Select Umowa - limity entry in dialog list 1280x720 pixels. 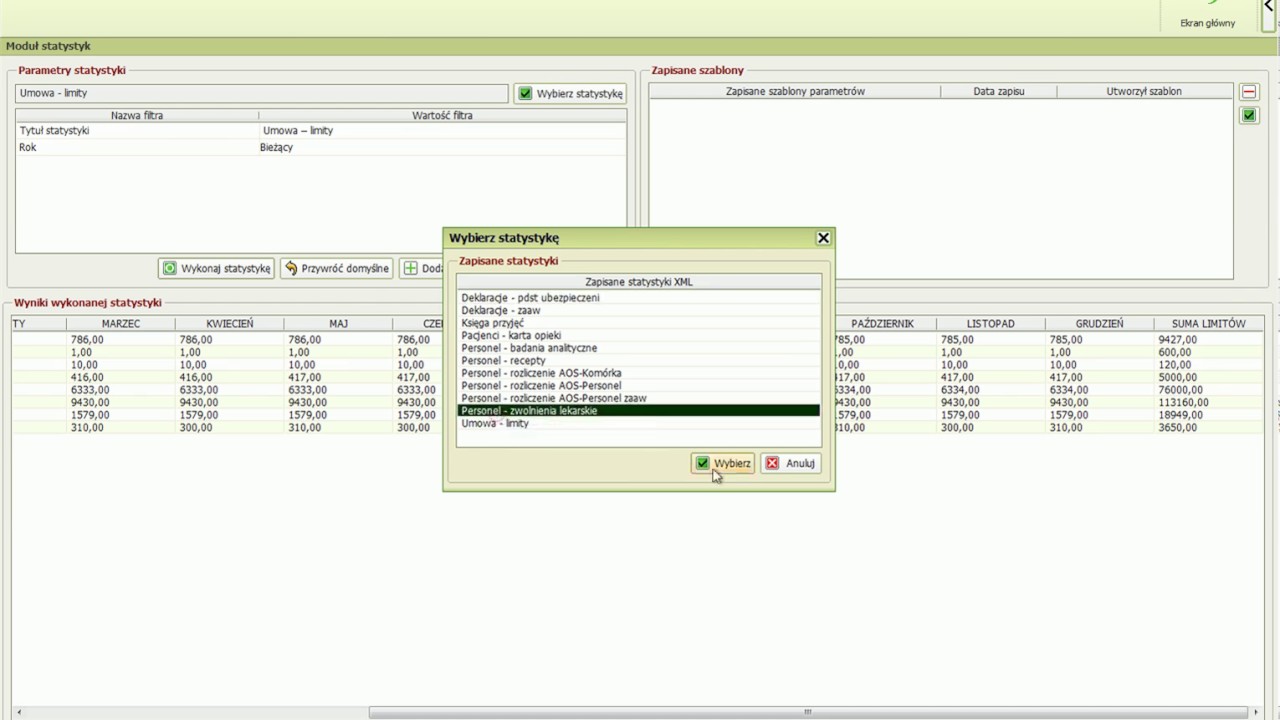(x=638, y=423)
